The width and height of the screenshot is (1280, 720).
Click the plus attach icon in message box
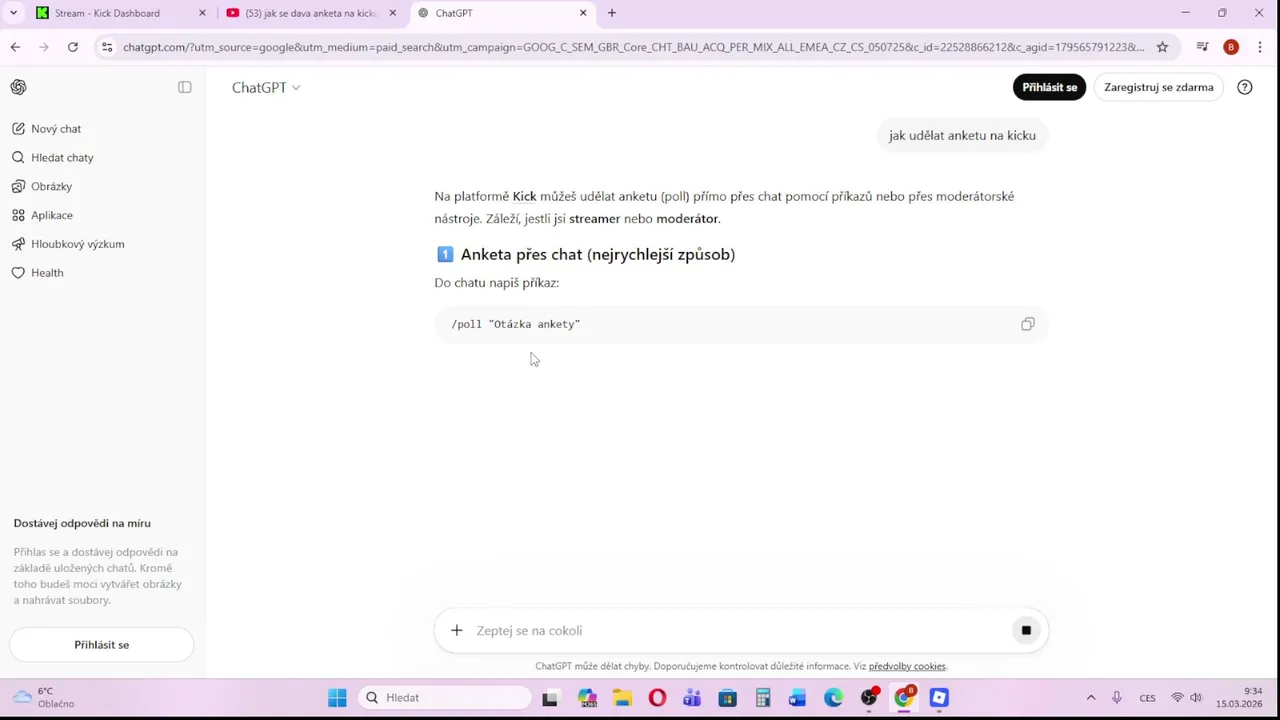point(457,630)
